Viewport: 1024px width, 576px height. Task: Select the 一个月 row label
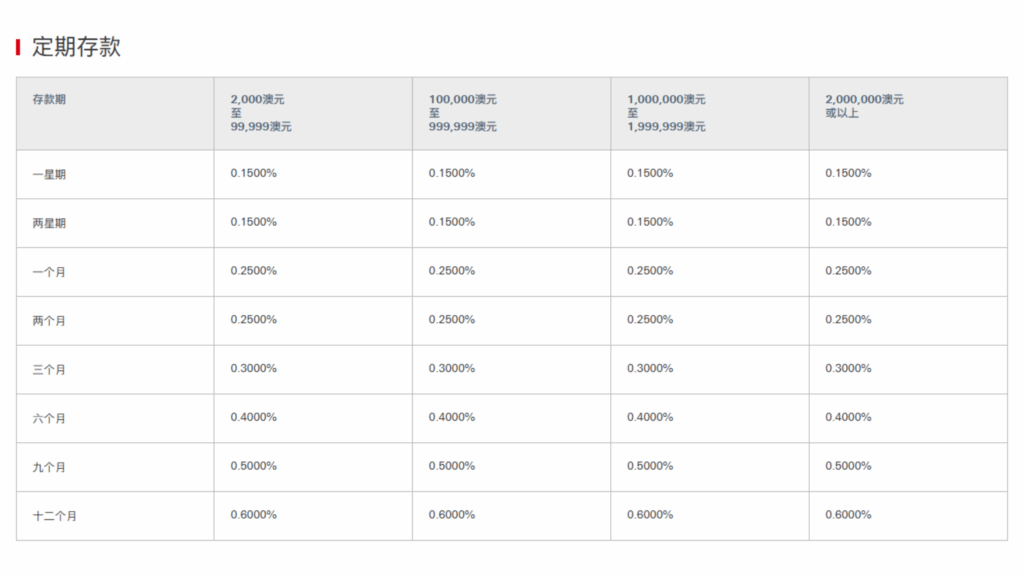click(x=49, y=272)
